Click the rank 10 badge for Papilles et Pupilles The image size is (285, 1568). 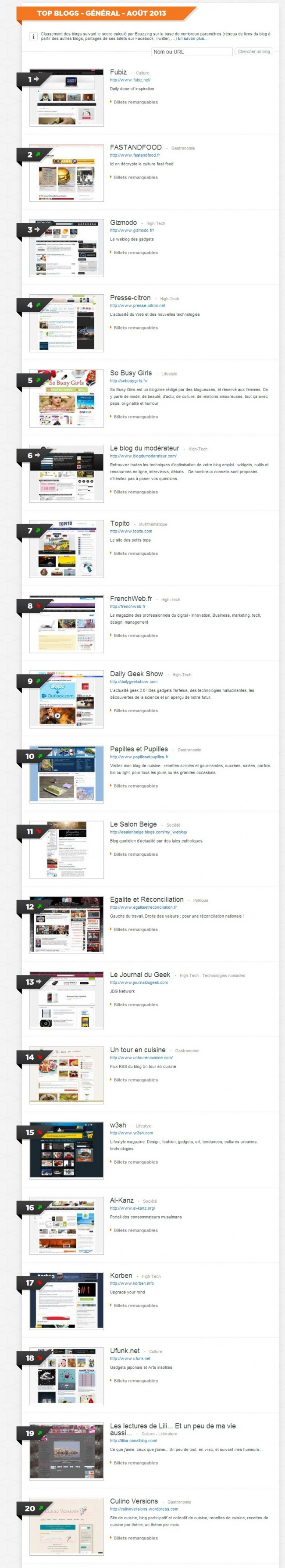coord(34,756)
